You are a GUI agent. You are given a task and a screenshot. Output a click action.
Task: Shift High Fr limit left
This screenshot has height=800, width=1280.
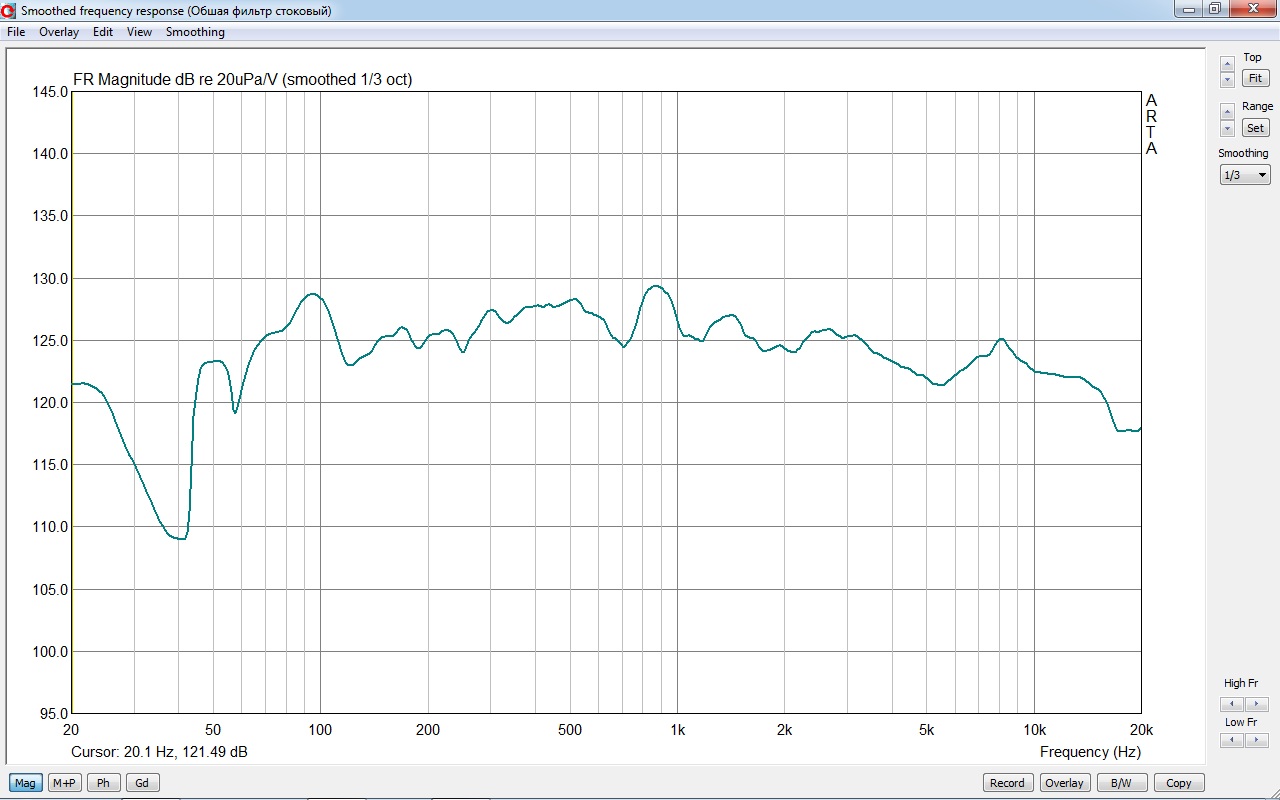[1233, 704]
